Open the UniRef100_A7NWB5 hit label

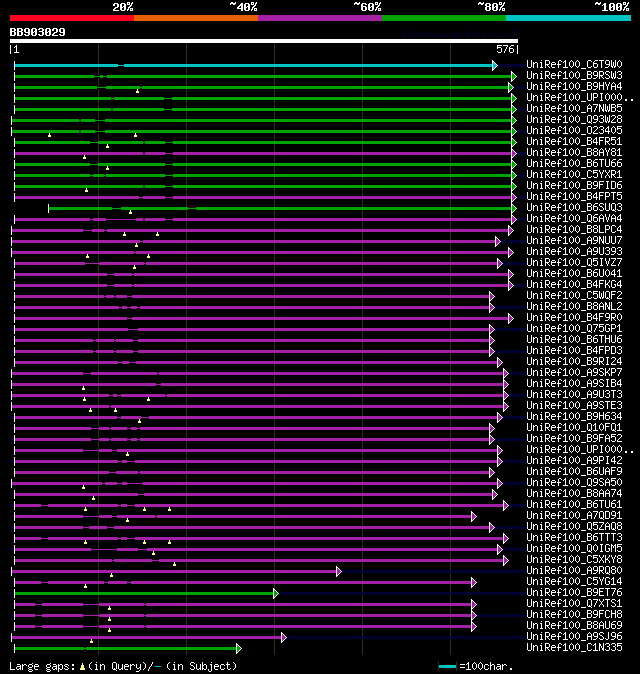click(574, 108)
